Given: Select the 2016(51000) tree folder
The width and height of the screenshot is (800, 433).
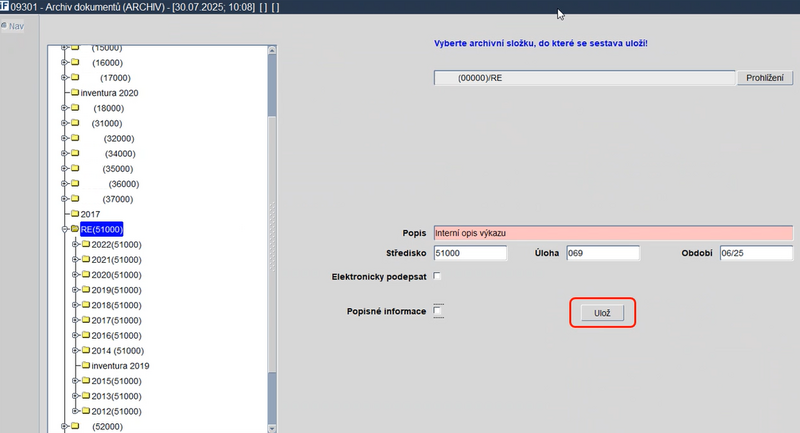Looking at the screenshot, I should 116,336.
